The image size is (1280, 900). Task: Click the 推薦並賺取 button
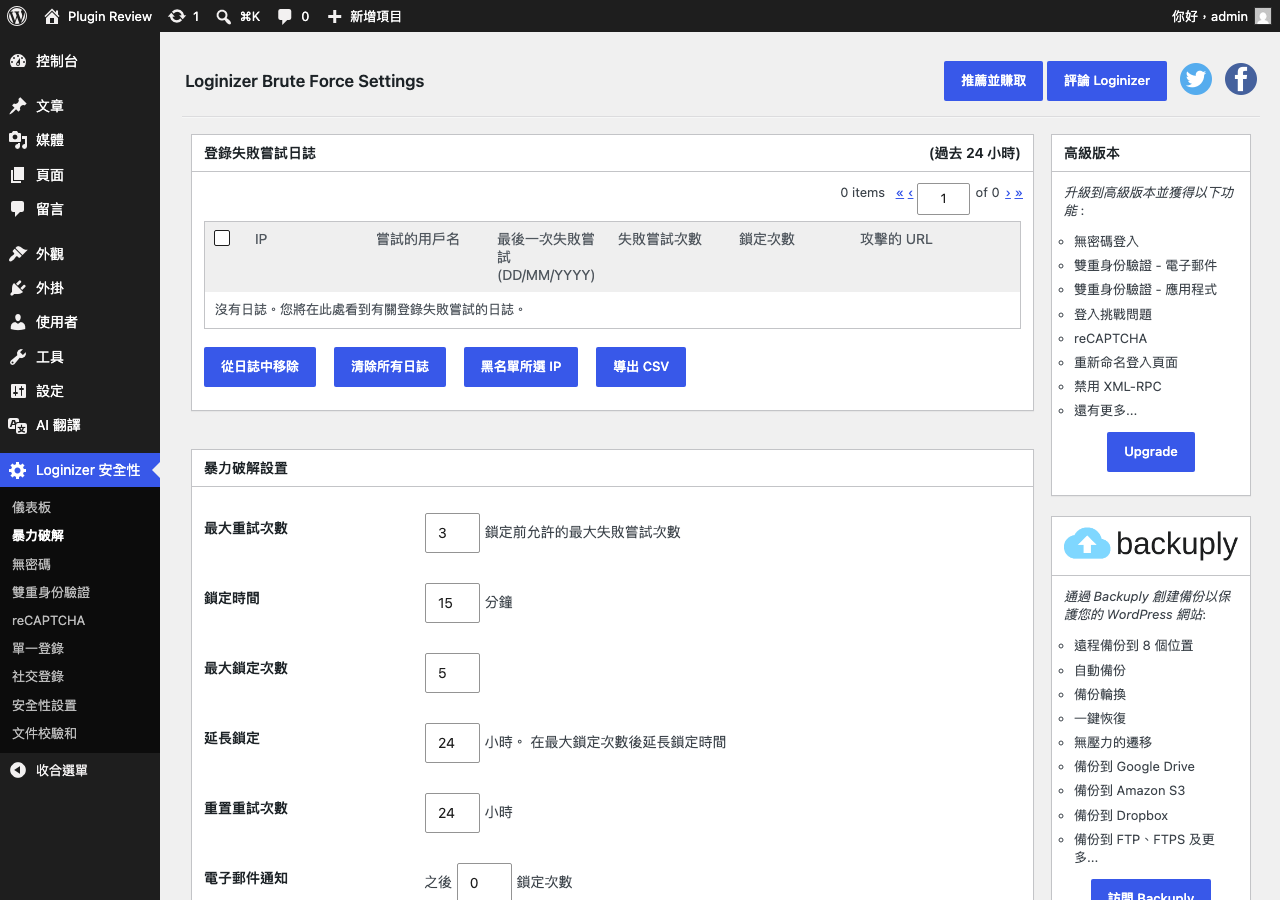(993, 81)
